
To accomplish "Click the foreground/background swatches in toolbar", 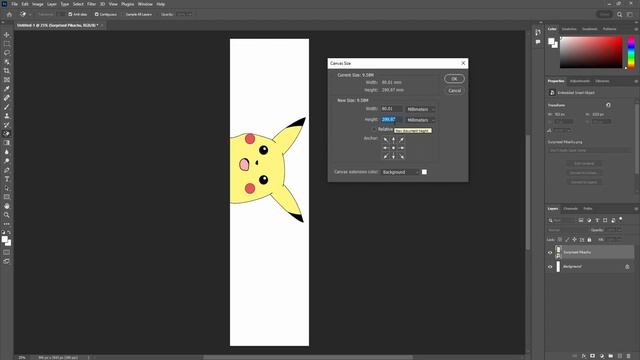I will point(6,241).
